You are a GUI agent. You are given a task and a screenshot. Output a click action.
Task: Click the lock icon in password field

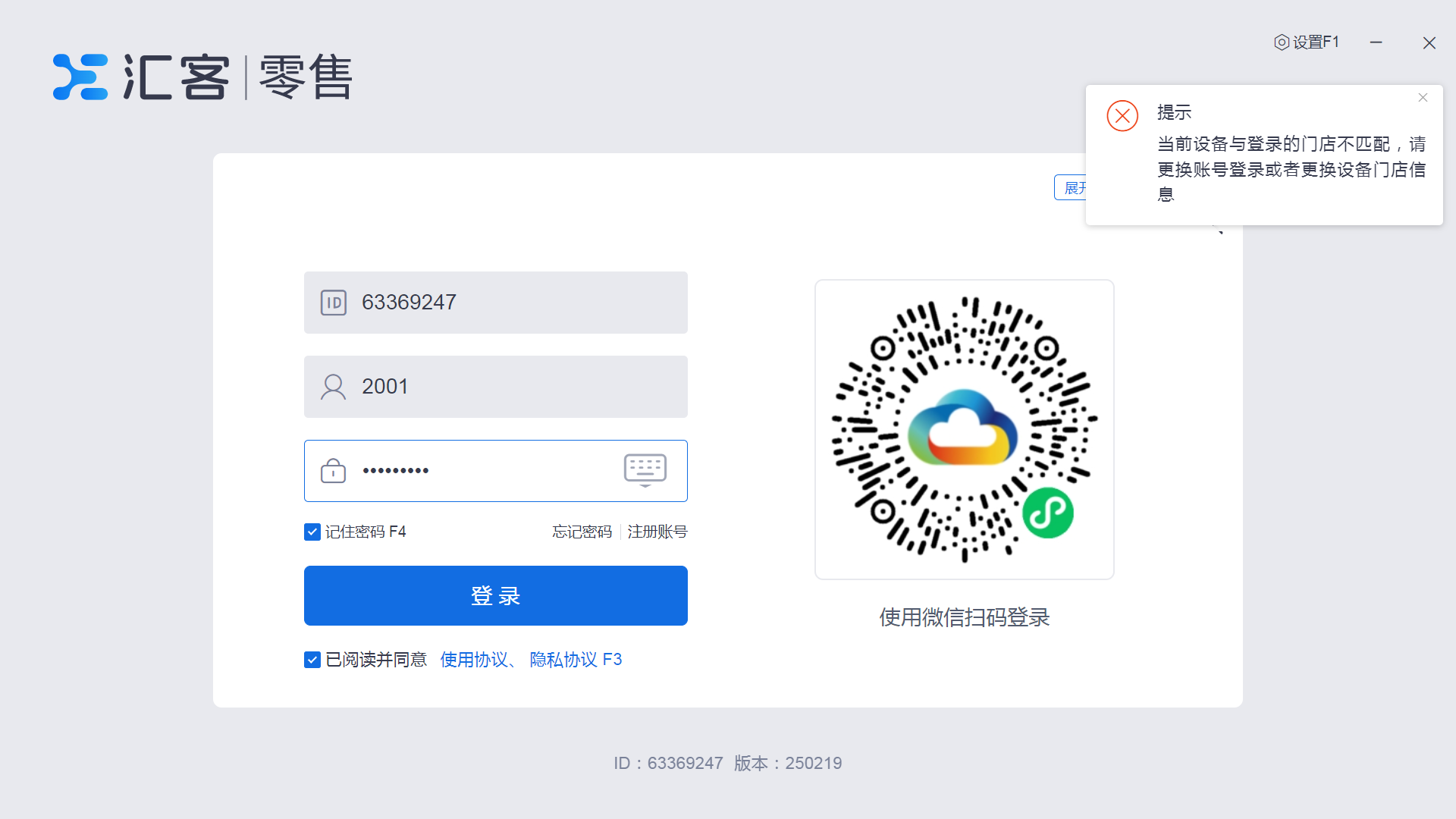[333, 470]
